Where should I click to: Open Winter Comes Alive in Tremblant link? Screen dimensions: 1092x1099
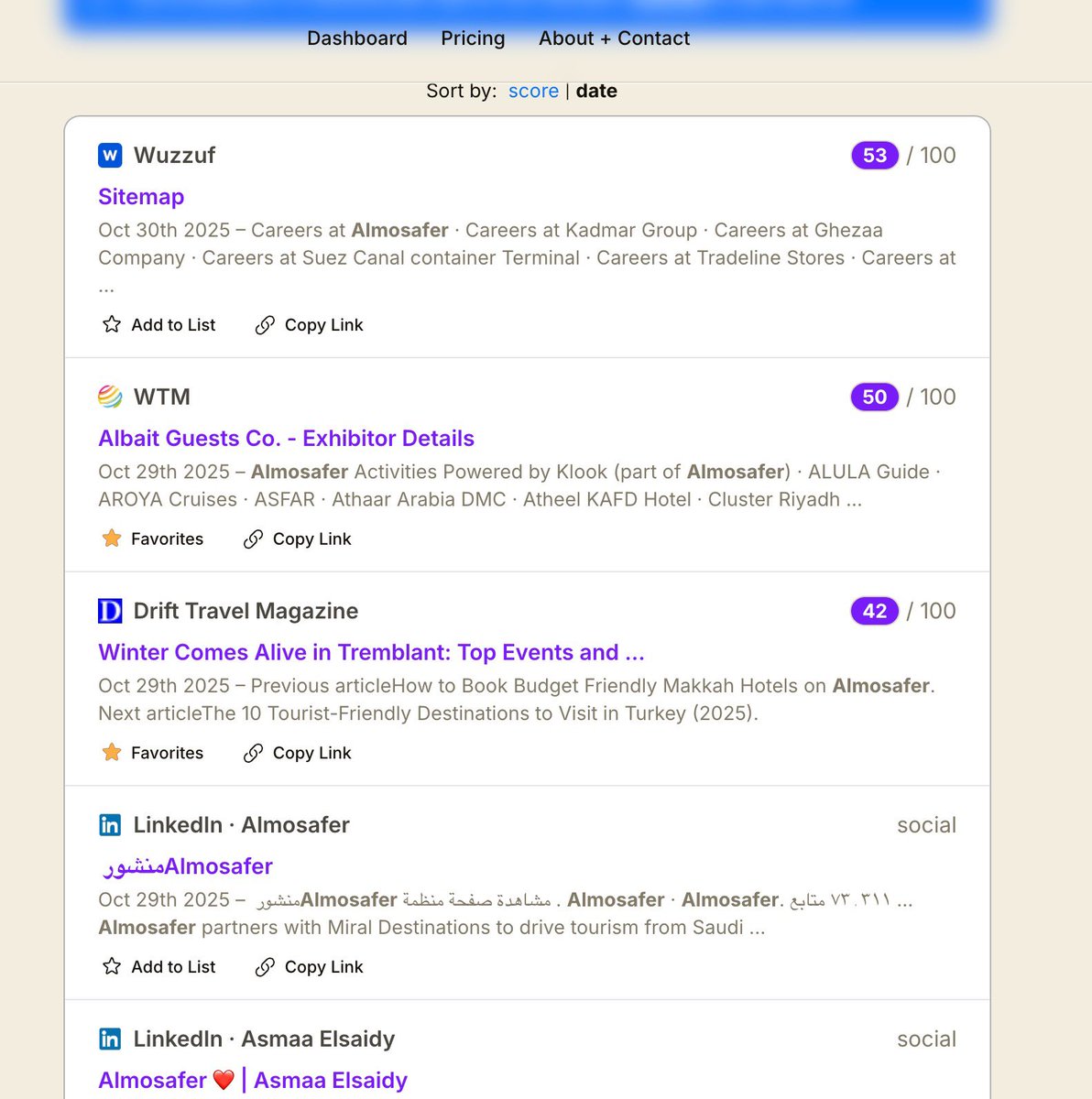[371, 652]
